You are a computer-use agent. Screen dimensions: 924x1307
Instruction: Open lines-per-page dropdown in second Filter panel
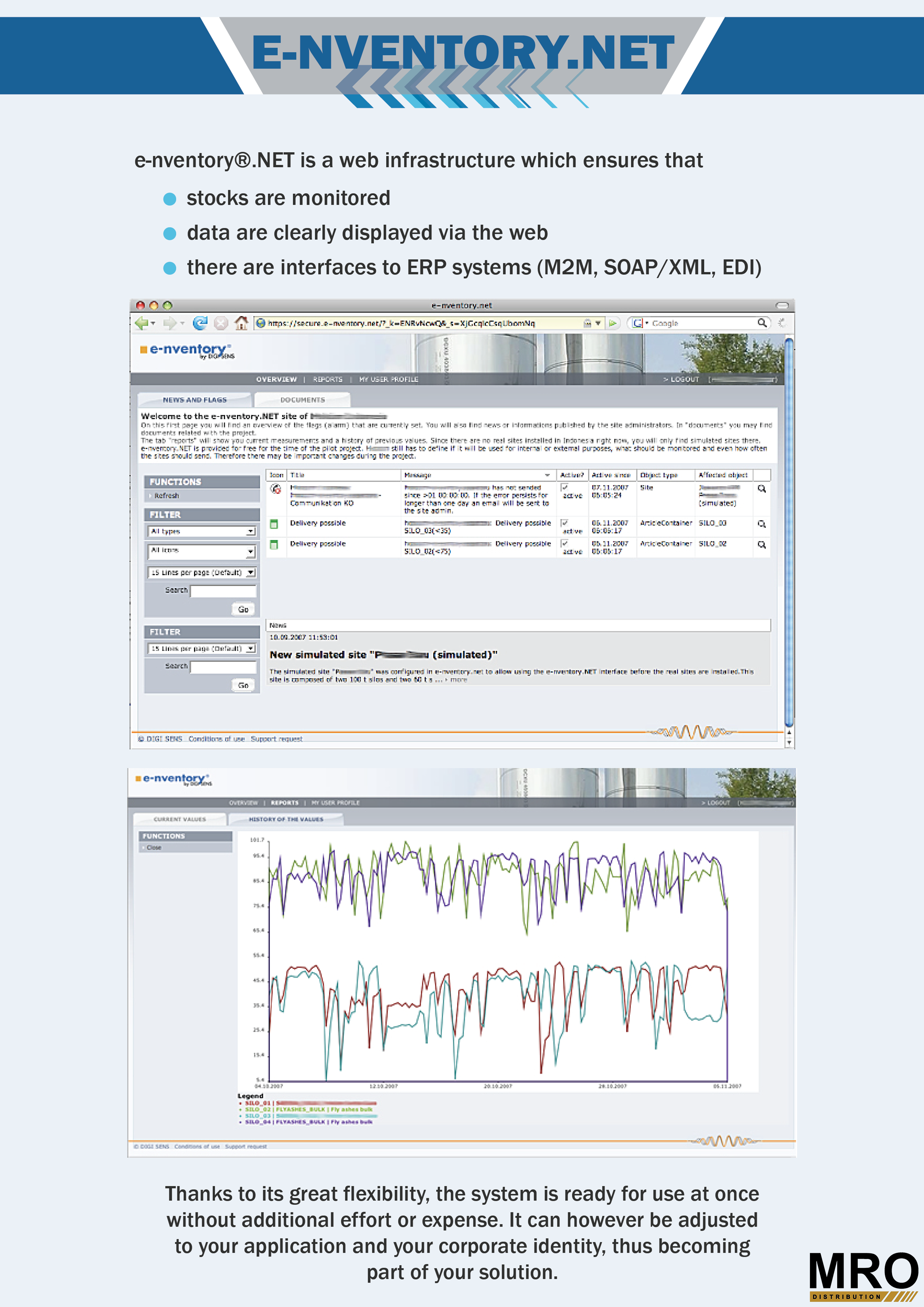tap(202, 648)
